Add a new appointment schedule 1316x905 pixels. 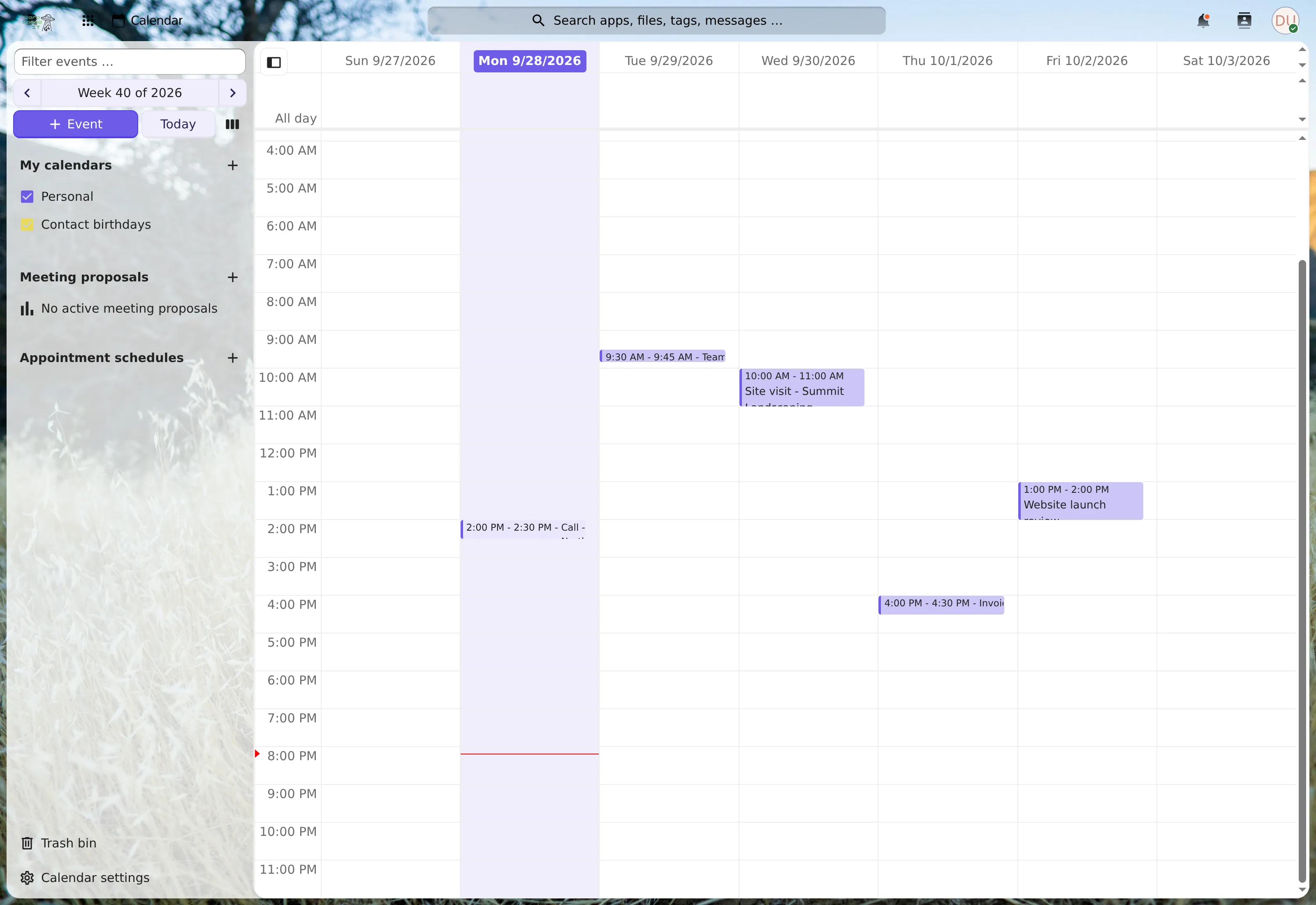click(232, 358)
